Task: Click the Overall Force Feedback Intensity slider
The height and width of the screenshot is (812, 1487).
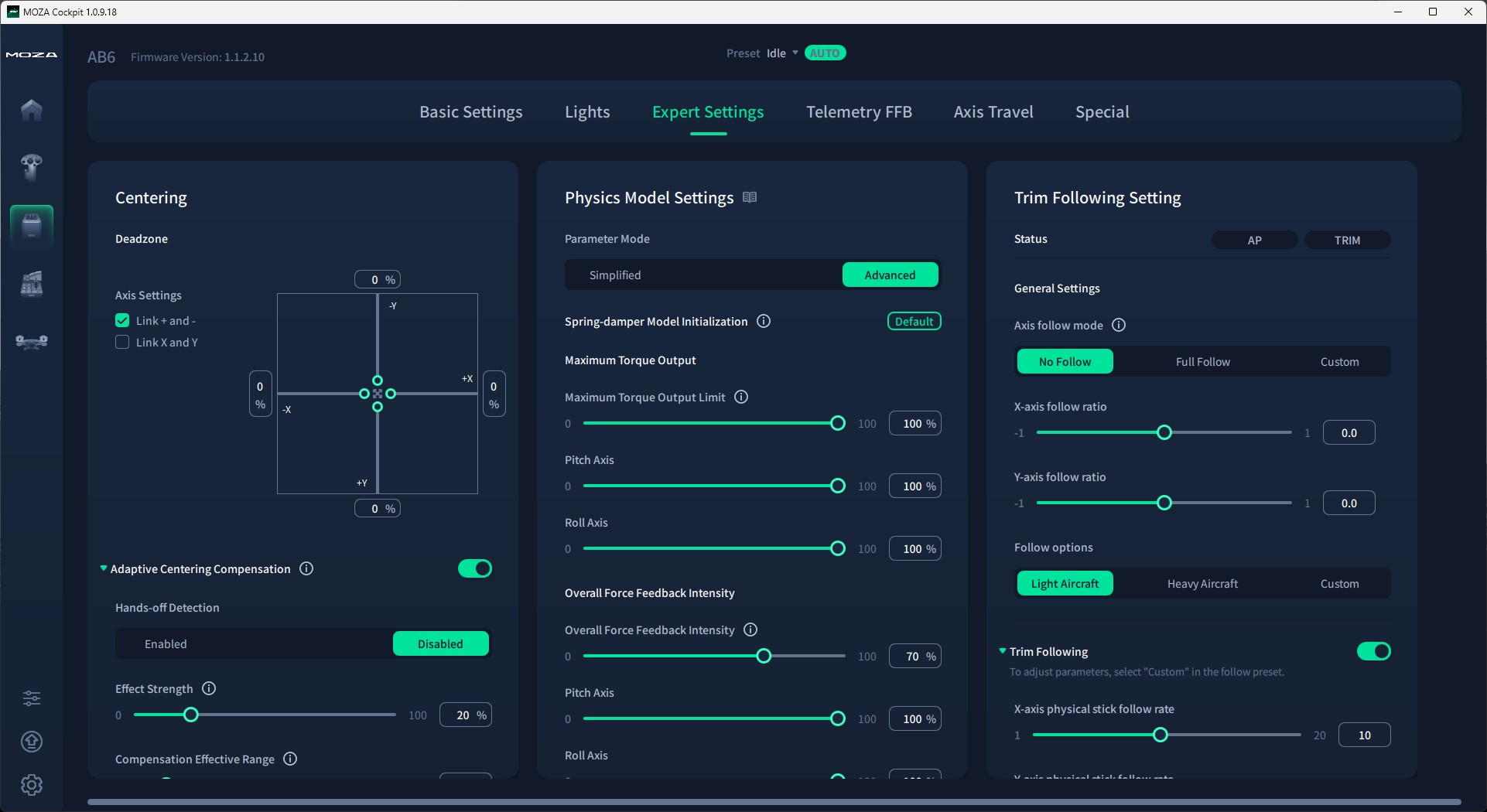Action: pyautogui.click(x=713, y=656)
